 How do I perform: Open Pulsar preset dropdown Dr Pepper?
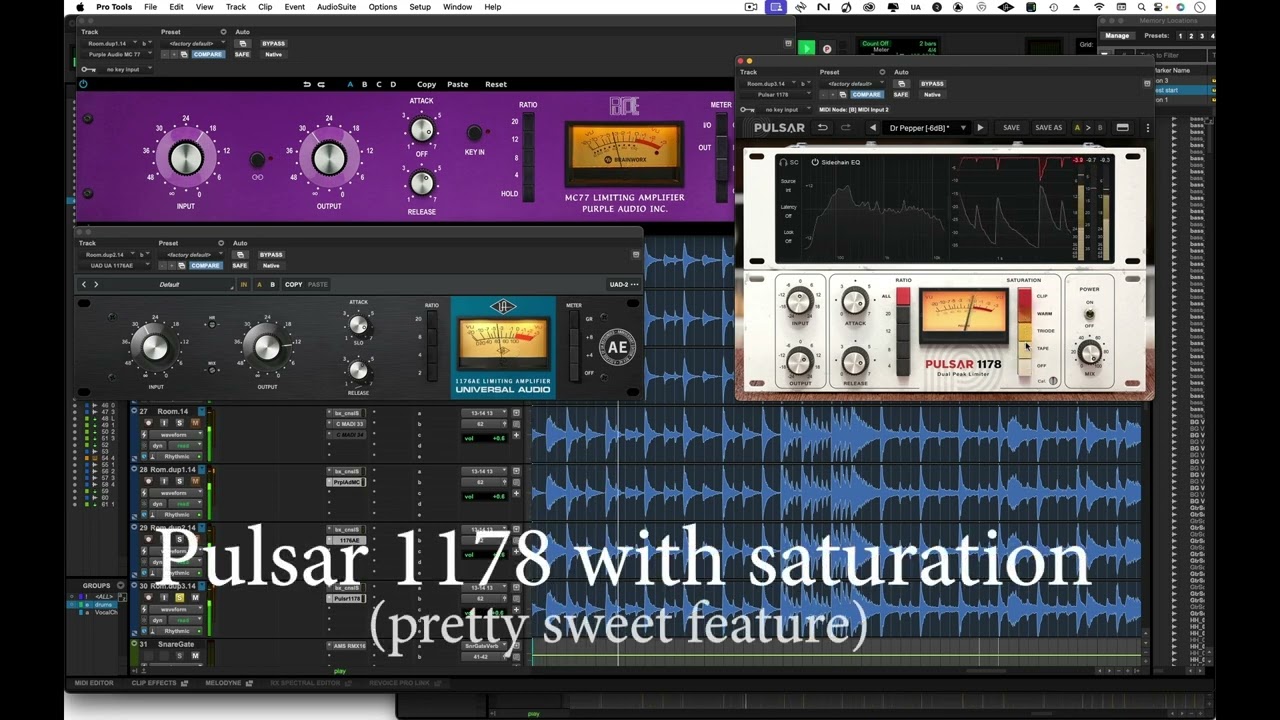pos(928,128)
